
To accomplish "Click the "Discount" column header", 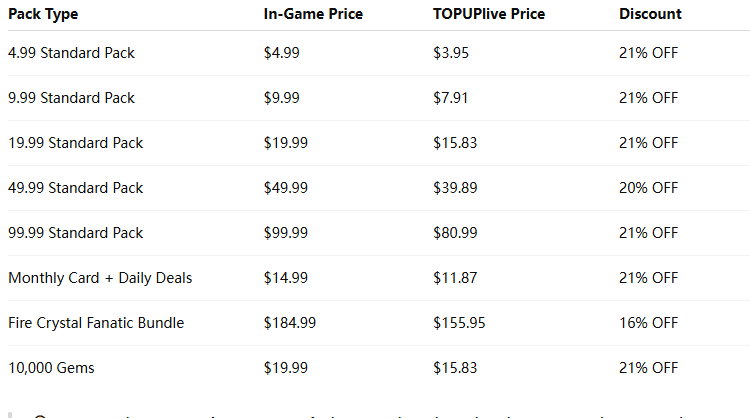I will 650,14.
